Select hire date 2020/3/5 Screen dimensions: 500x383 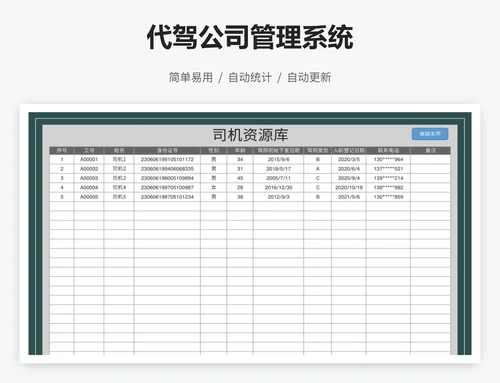[x=349, y=160]
